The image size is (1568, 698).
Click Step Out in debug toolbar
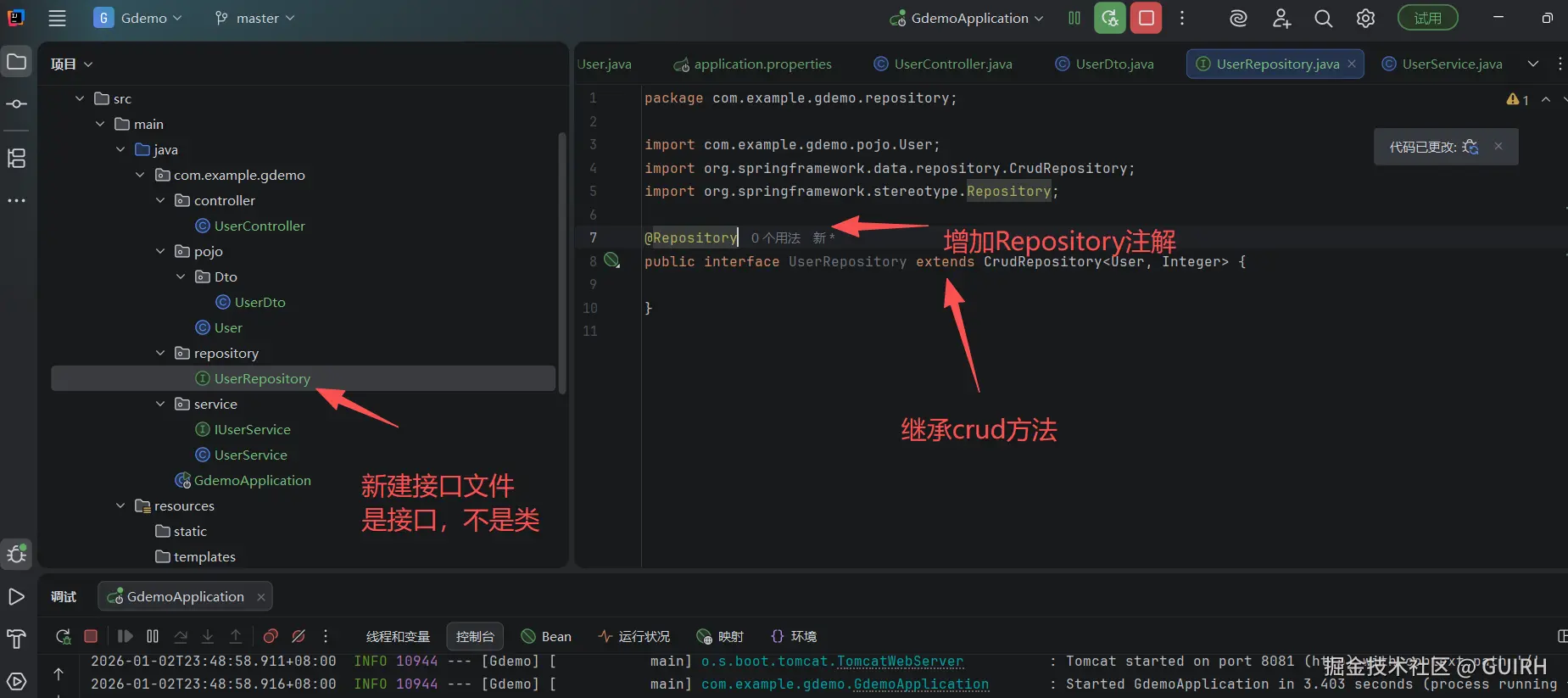[236, 636]
